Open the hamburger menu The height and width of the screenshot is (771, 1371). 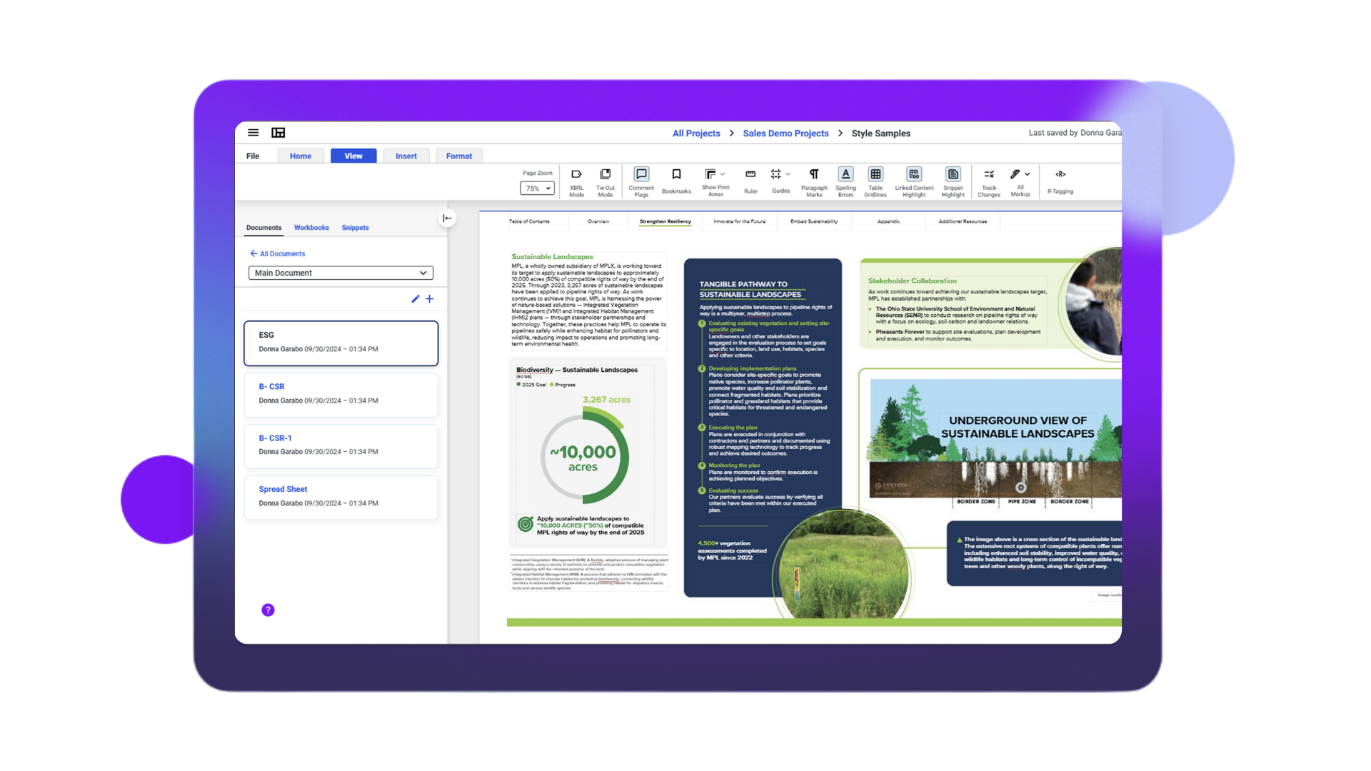253,133
